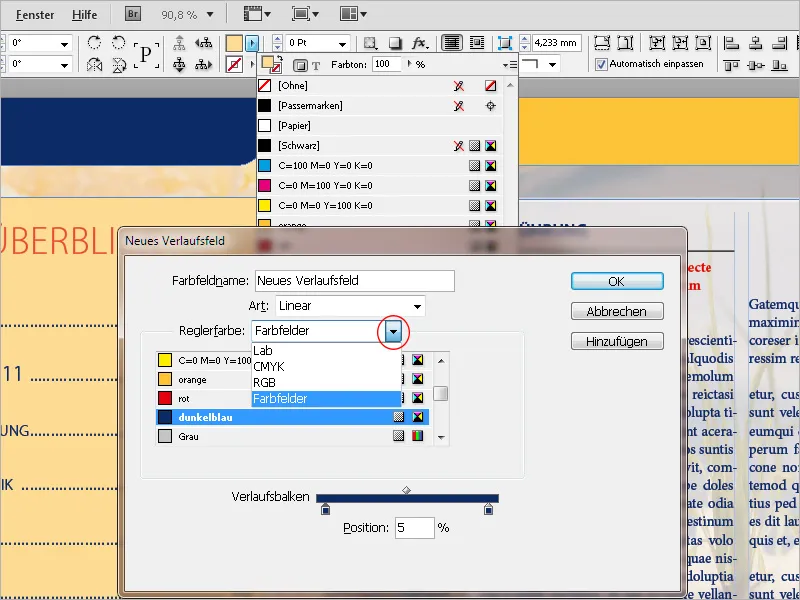Click dialog swatch list scroll-up arrow
The image size is (800, 600).
click(x=441, y=361)
